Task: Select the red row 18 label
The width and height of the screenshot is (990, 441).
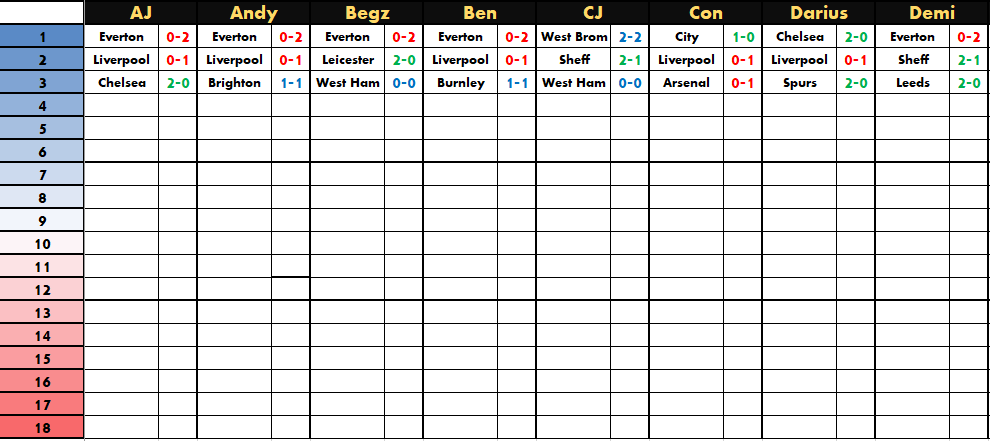Action: [42, 428]
